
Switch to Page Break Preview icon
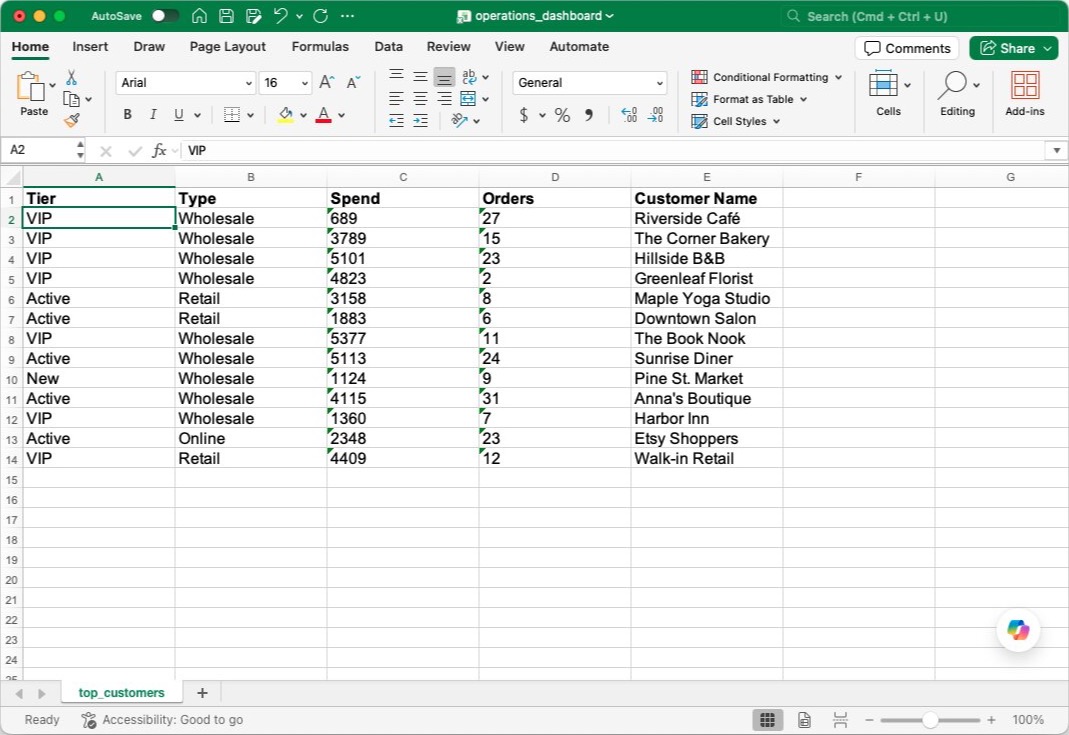tap(840, 719)
